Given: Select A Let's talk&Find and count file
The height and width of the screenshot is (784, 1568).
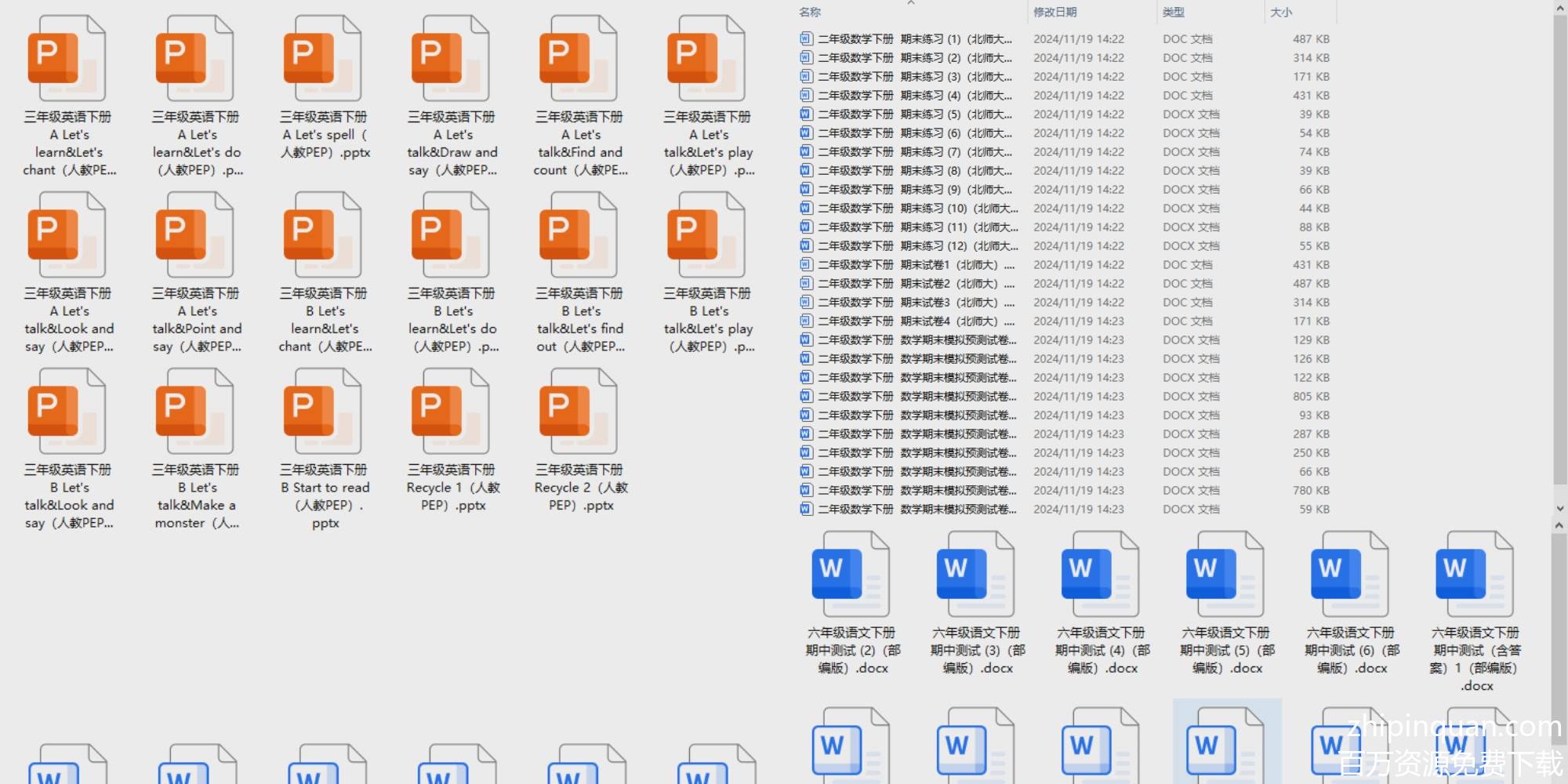Looking at the screenshot, I should (x=579, y=59).
